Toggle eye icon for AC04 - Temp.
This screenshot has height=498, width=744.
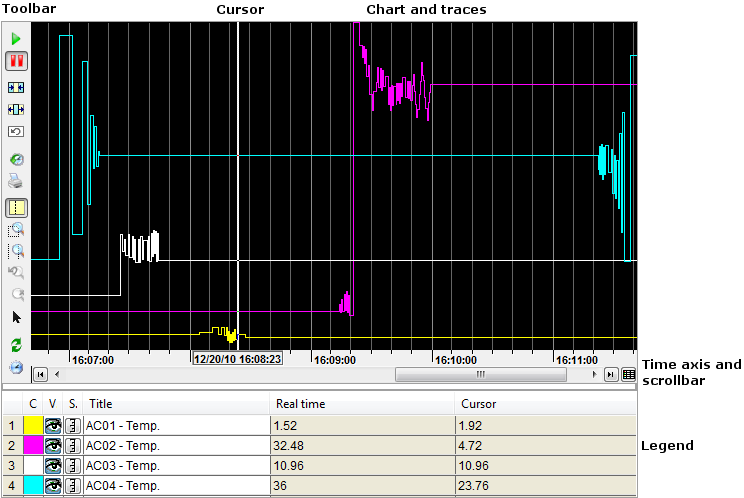point(53,485)
